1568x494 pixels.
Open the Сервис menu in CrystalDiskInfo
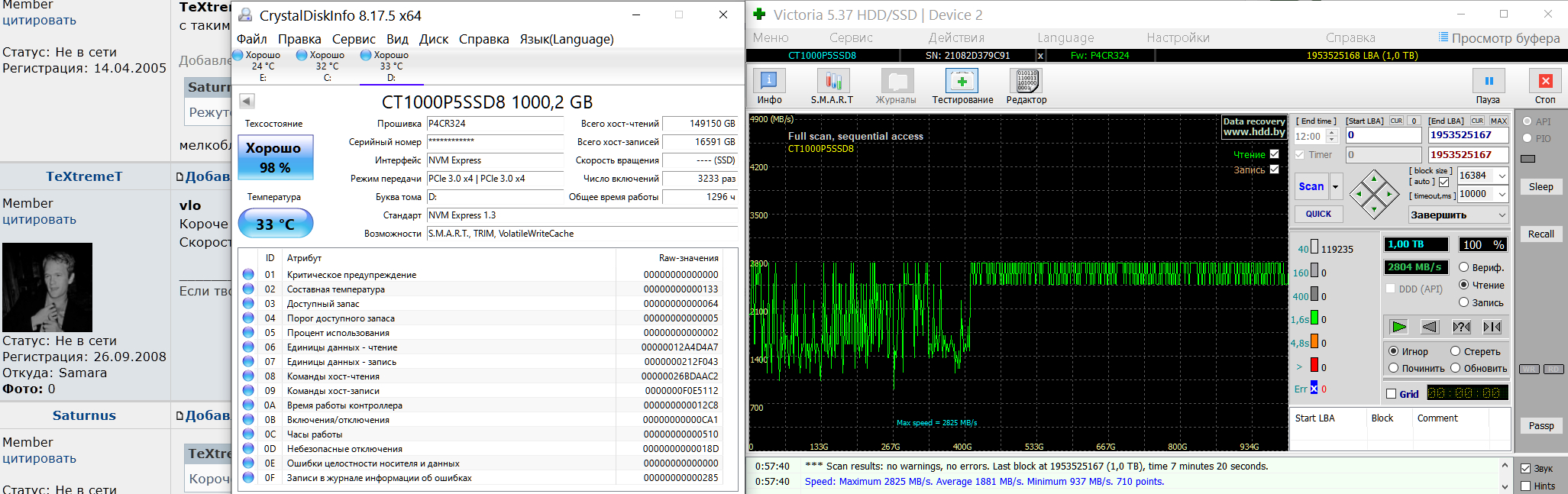(354, 39)
